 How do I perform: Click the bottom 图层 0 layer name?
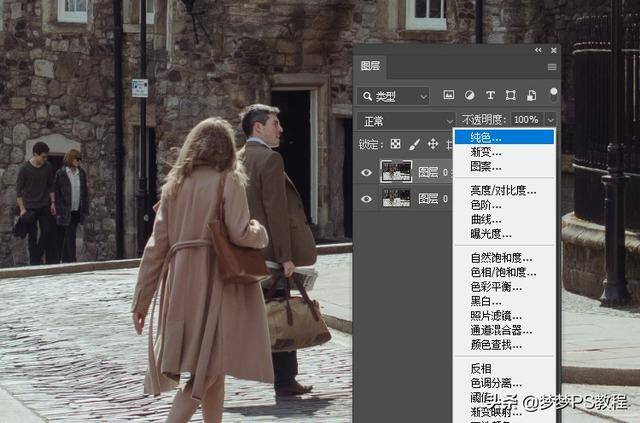pos(433,199)
